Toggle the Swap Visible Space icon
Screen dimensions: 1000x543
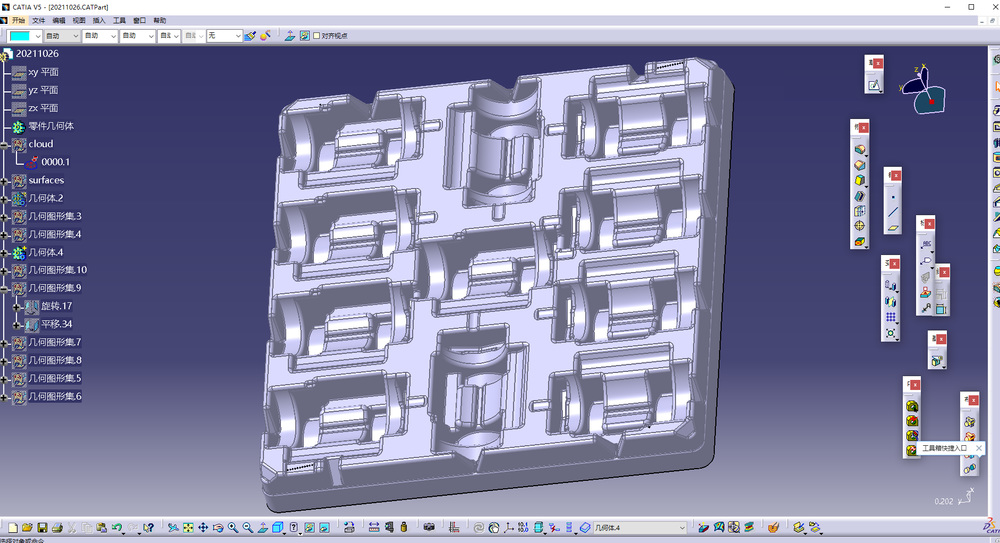click(325, 528)
